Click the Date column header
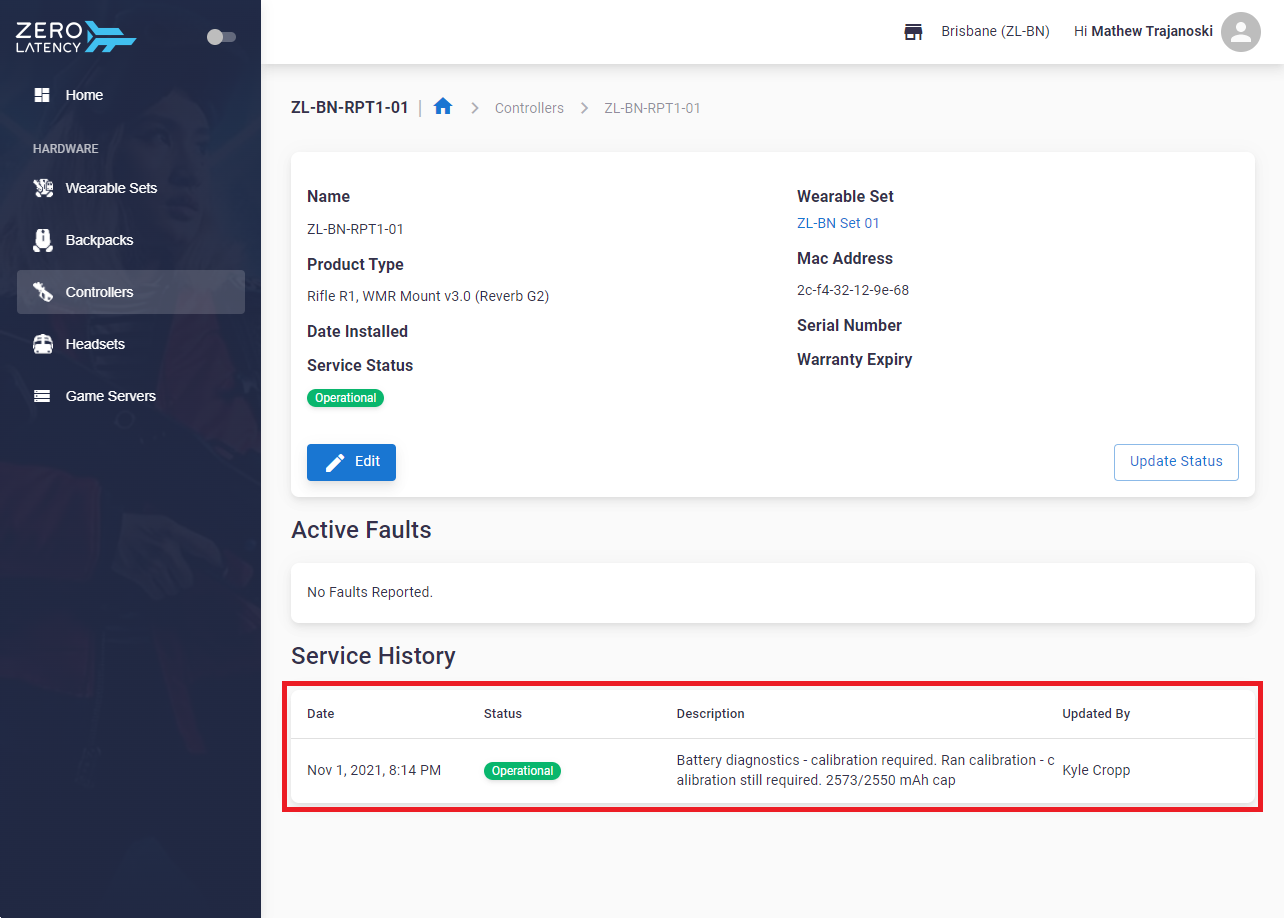The image size is (1284, 918). 321,714
